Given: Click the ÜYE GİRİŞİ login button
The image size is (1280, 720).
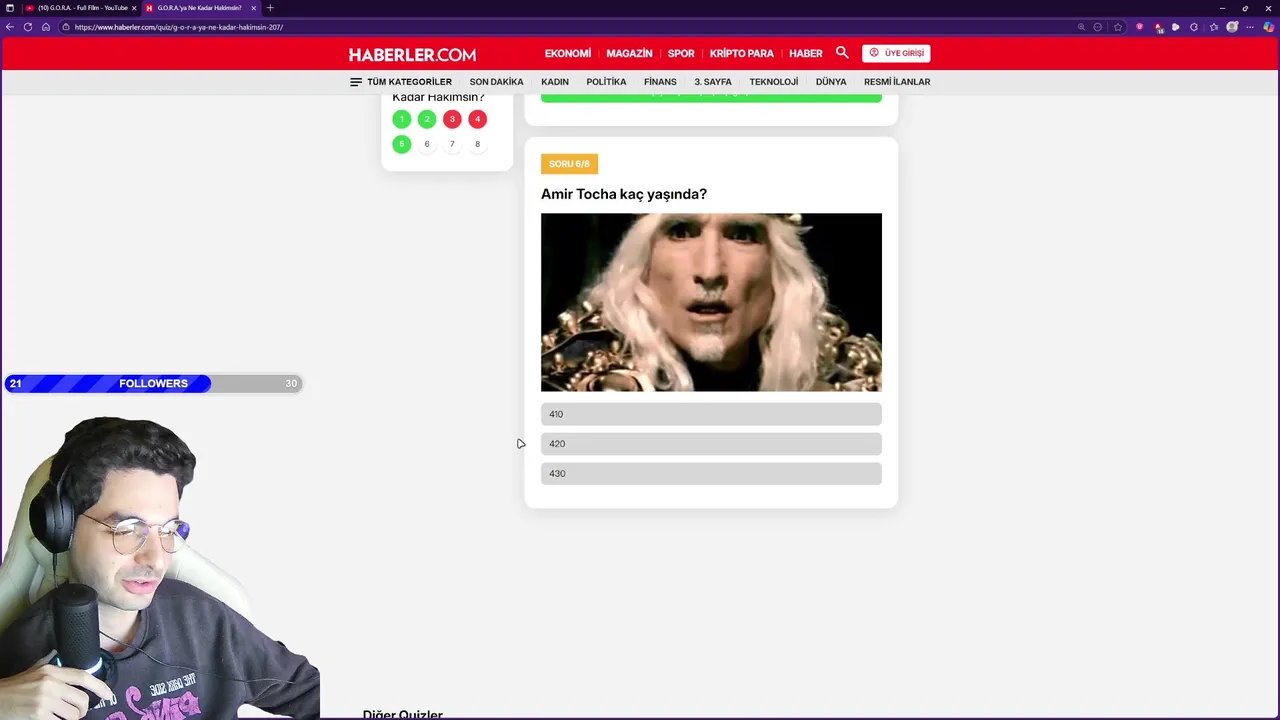Looking at the screenshot, I should tap(896, 53).
